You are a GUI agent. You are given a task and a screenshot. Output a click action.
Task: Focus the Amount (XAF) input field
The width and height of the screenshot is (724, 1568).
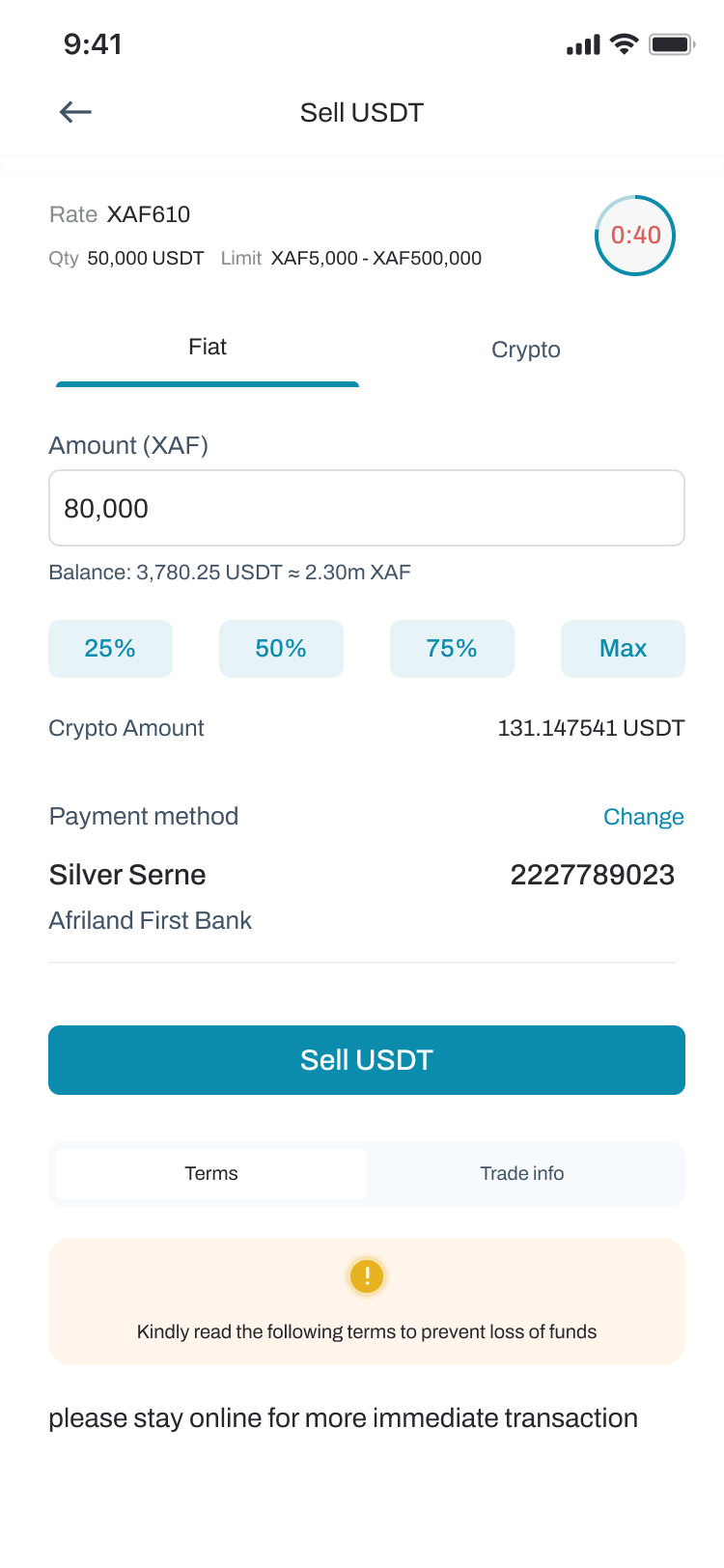pos(367,508)
